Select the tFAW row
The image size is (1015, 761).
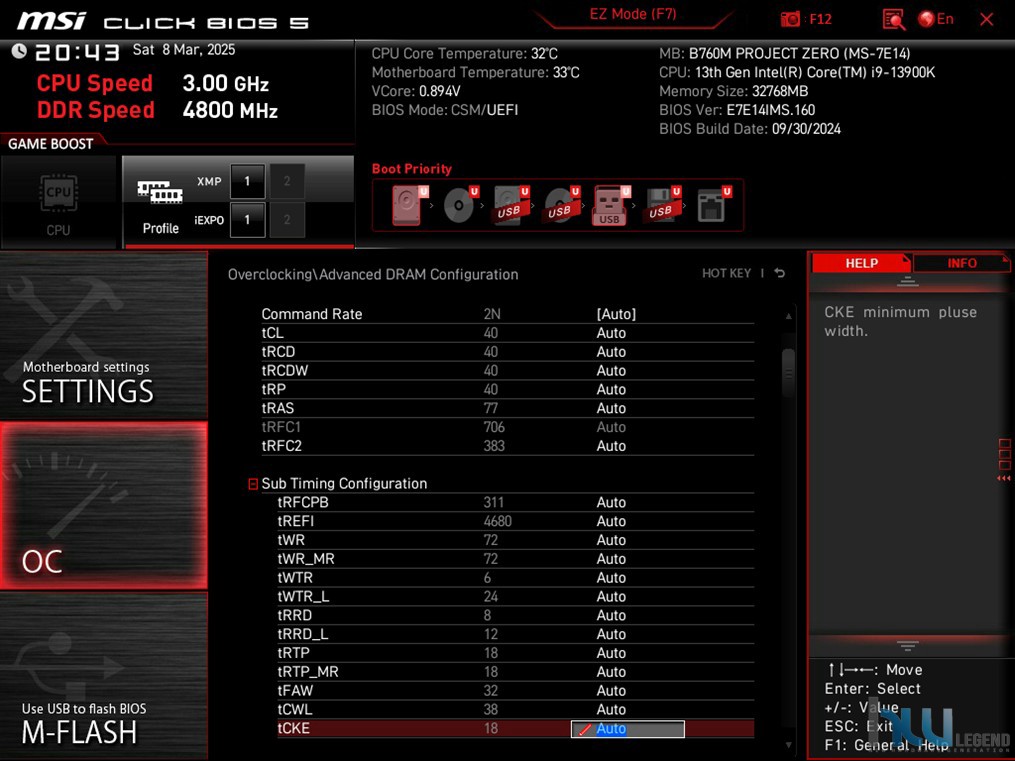click(515, 690)
